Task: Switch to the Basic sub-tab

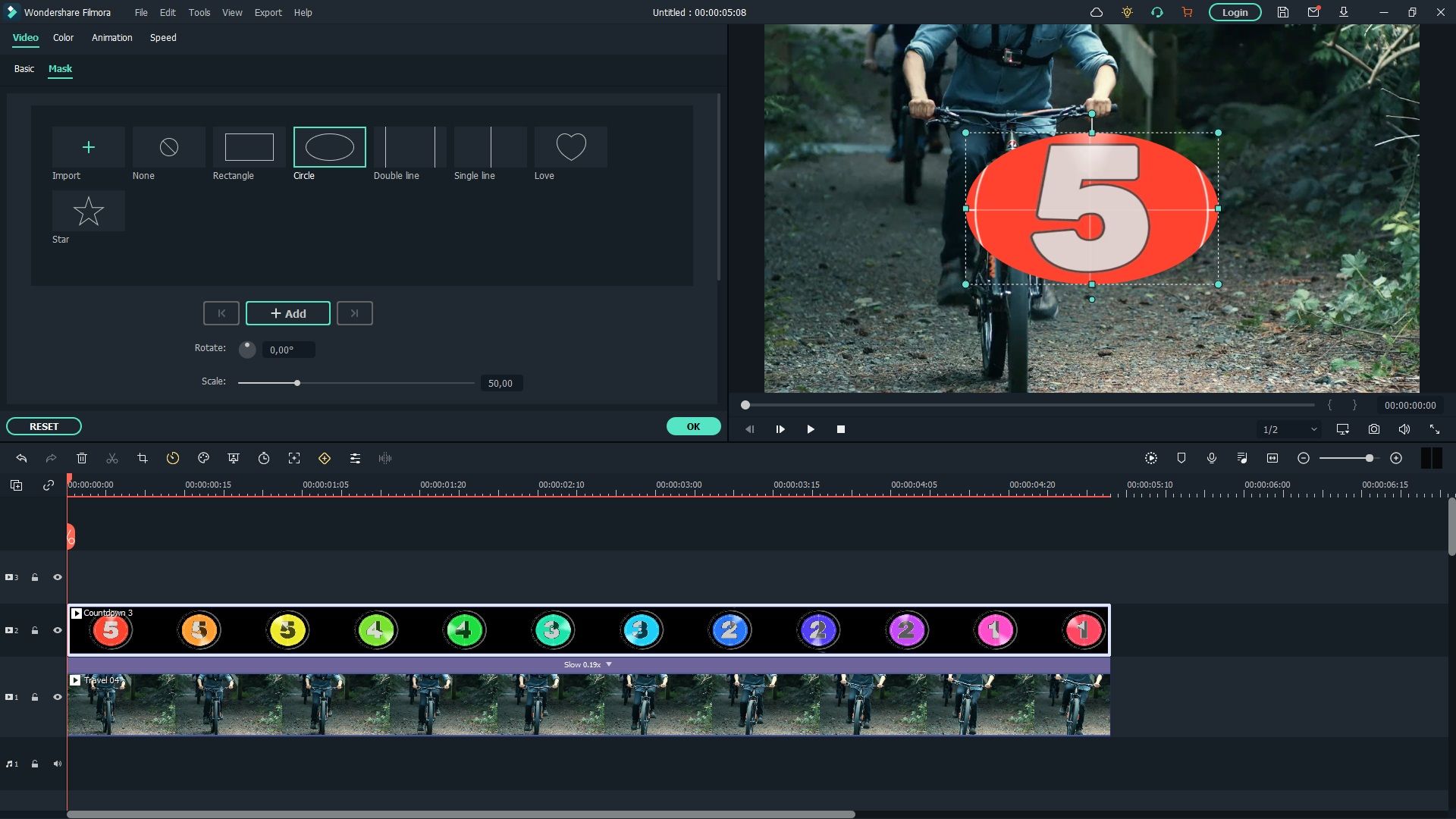Action: tap(24, 68)
